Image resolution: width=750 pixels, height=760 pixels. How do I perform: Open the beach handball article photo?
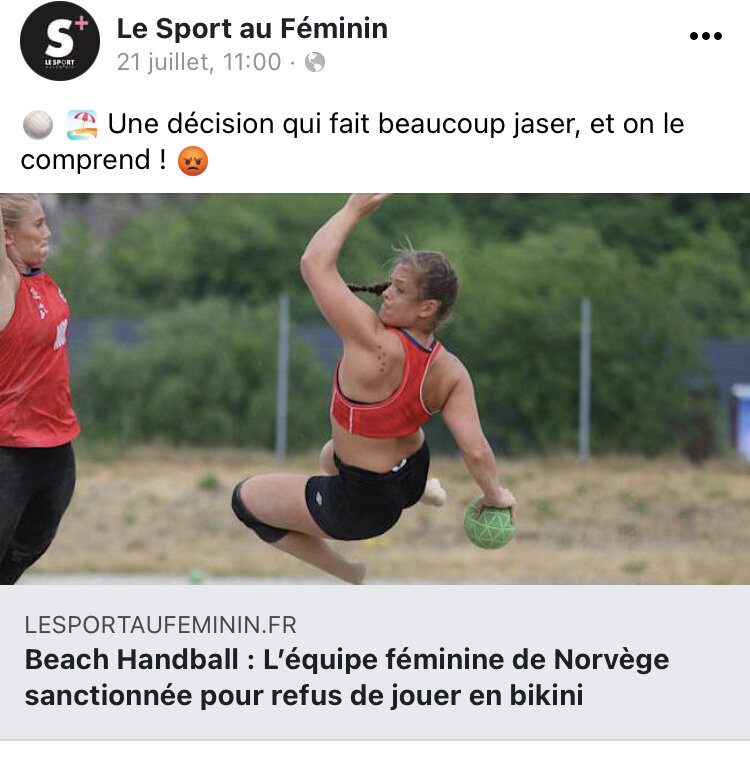[x=375, y=389]
